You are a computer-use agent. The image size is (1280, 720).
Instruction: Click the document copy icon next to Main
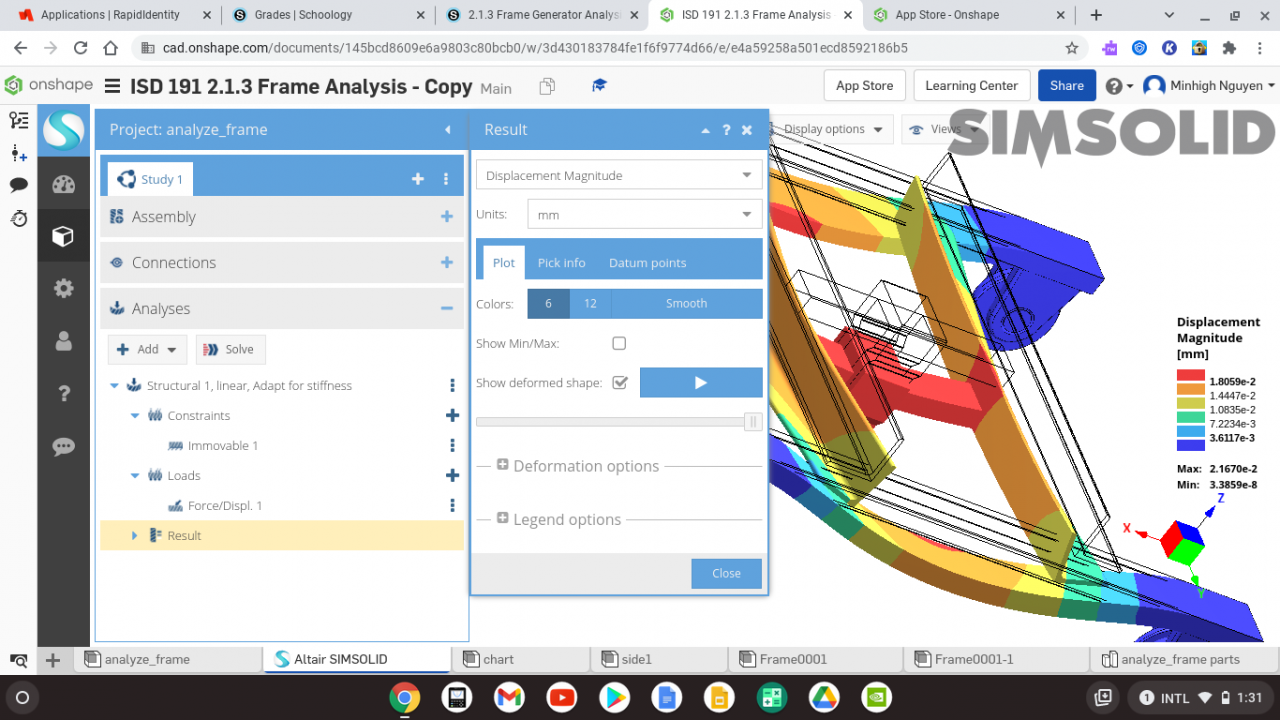coord(547,87)
